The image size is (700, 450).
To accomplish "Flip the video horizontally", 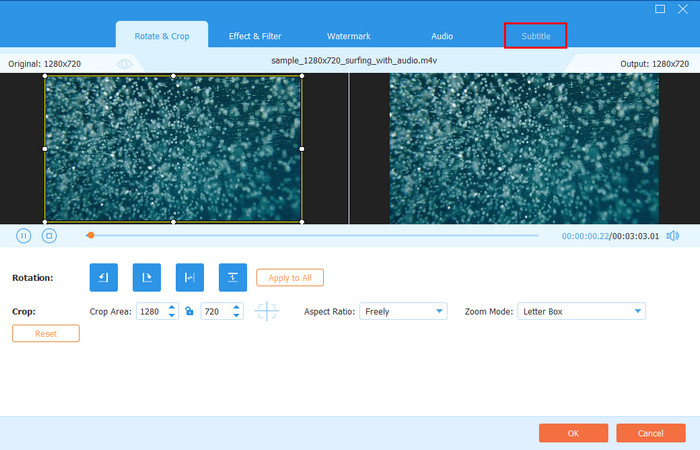I will (x=189, y=277).
